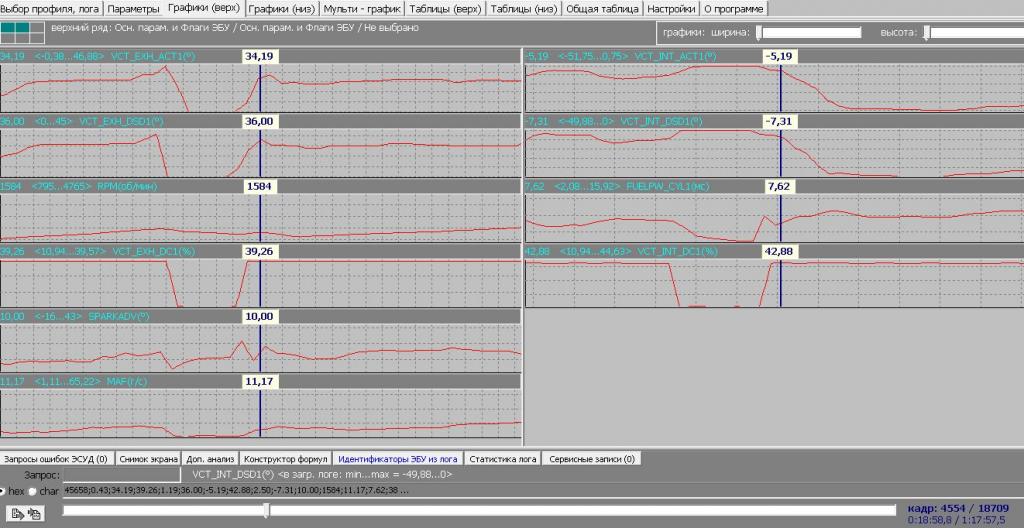This screenshot has width=1024, height=528.
Task: Open the Доп. анализ tab
Action: coord(210,459)
